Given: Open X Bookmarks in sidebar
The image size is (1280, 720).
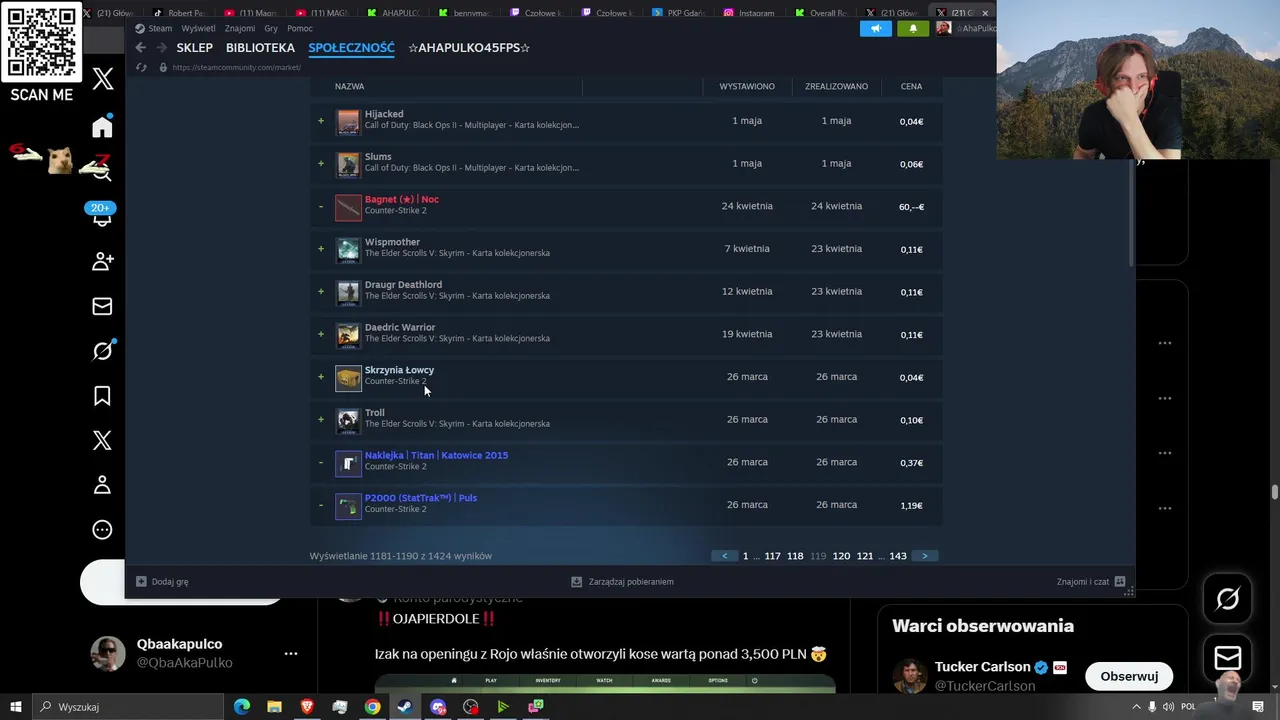Looking at the screenshot, I should pos(102,396).
